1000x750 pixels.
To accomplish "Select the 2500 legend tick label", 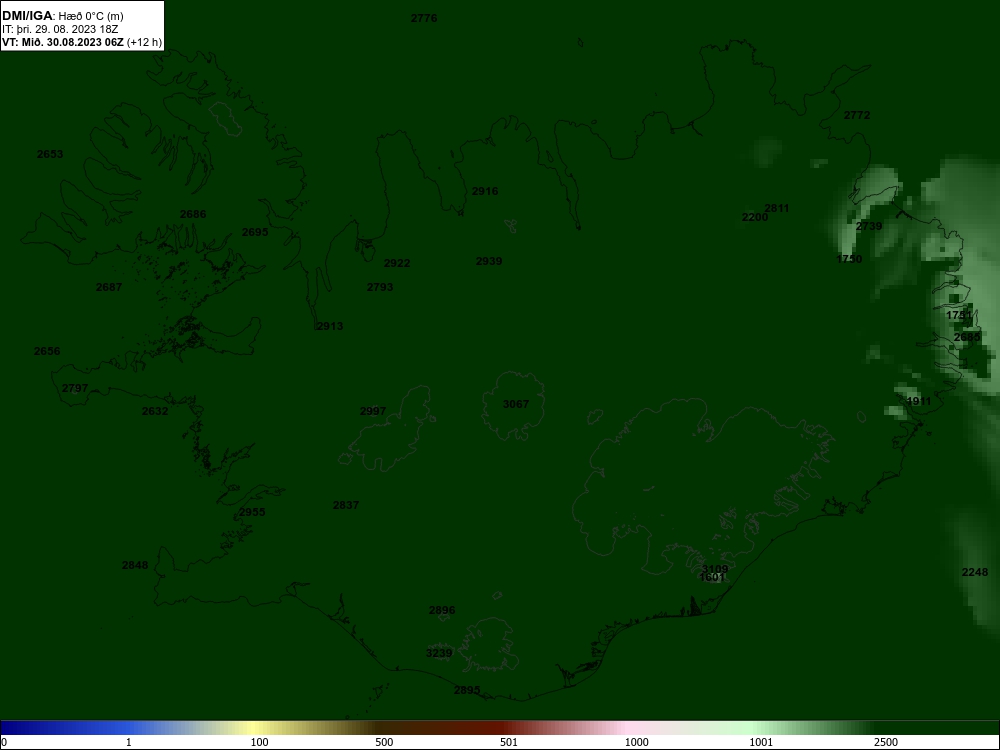I will pos(886,742).
